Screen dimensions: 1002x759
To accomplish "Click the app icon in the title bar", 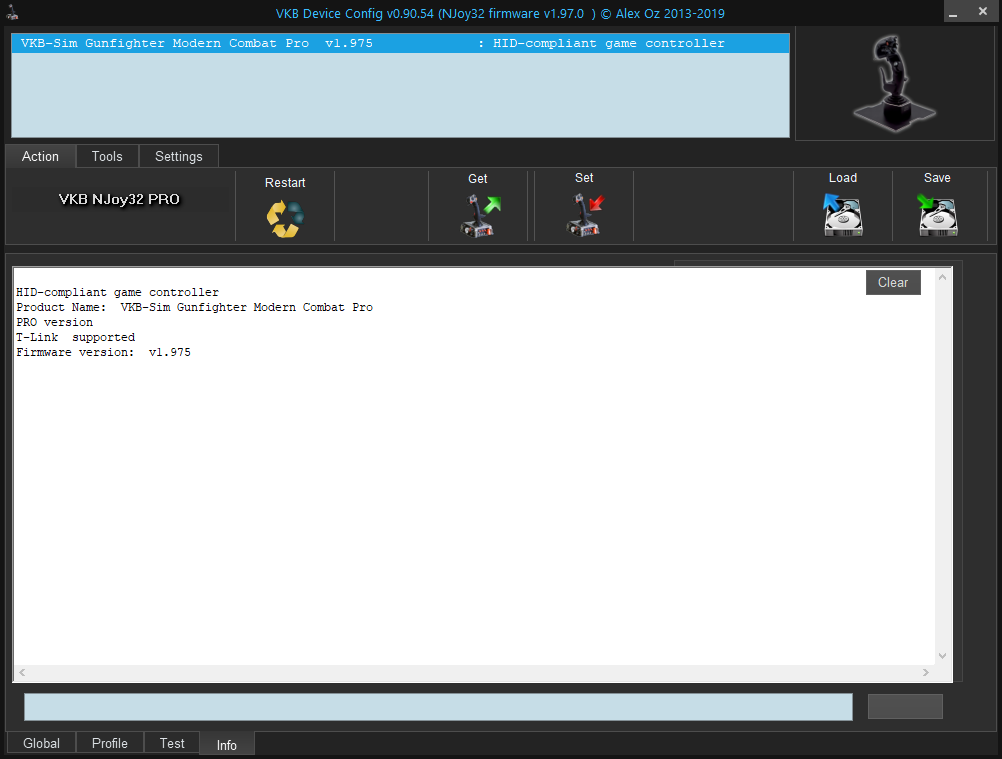I will 10,13.
